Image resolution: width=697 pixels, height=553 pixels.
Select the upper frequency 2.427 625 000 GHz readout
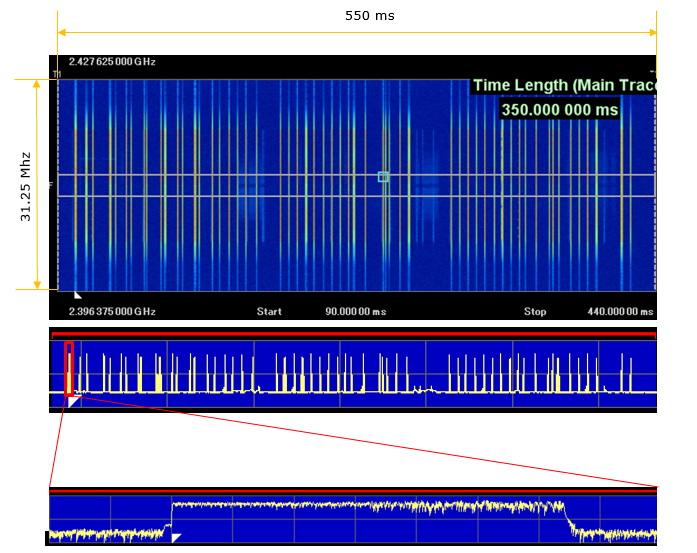[x=113, y=62]
